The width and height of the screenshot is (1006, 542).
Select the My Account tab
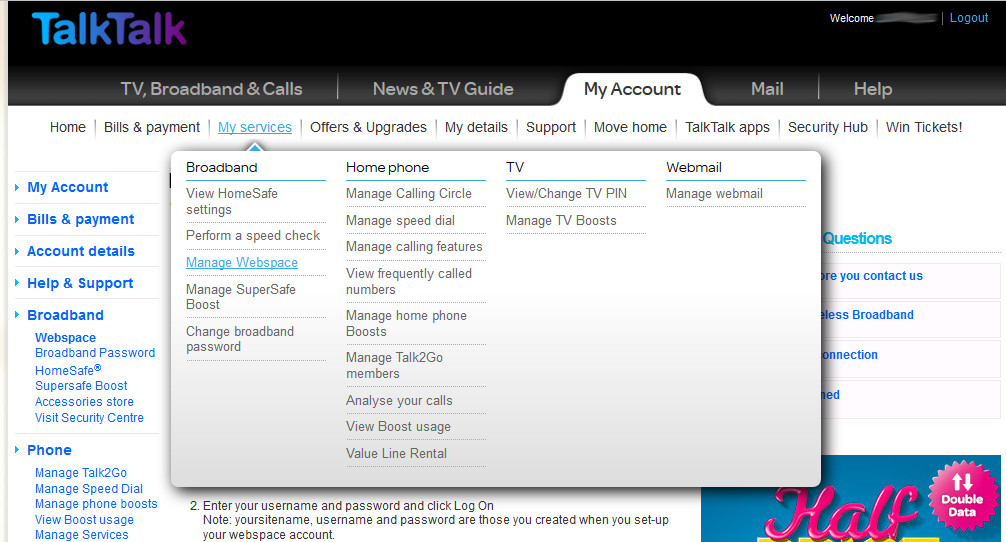pyautogui.click(x=632, y=89)
